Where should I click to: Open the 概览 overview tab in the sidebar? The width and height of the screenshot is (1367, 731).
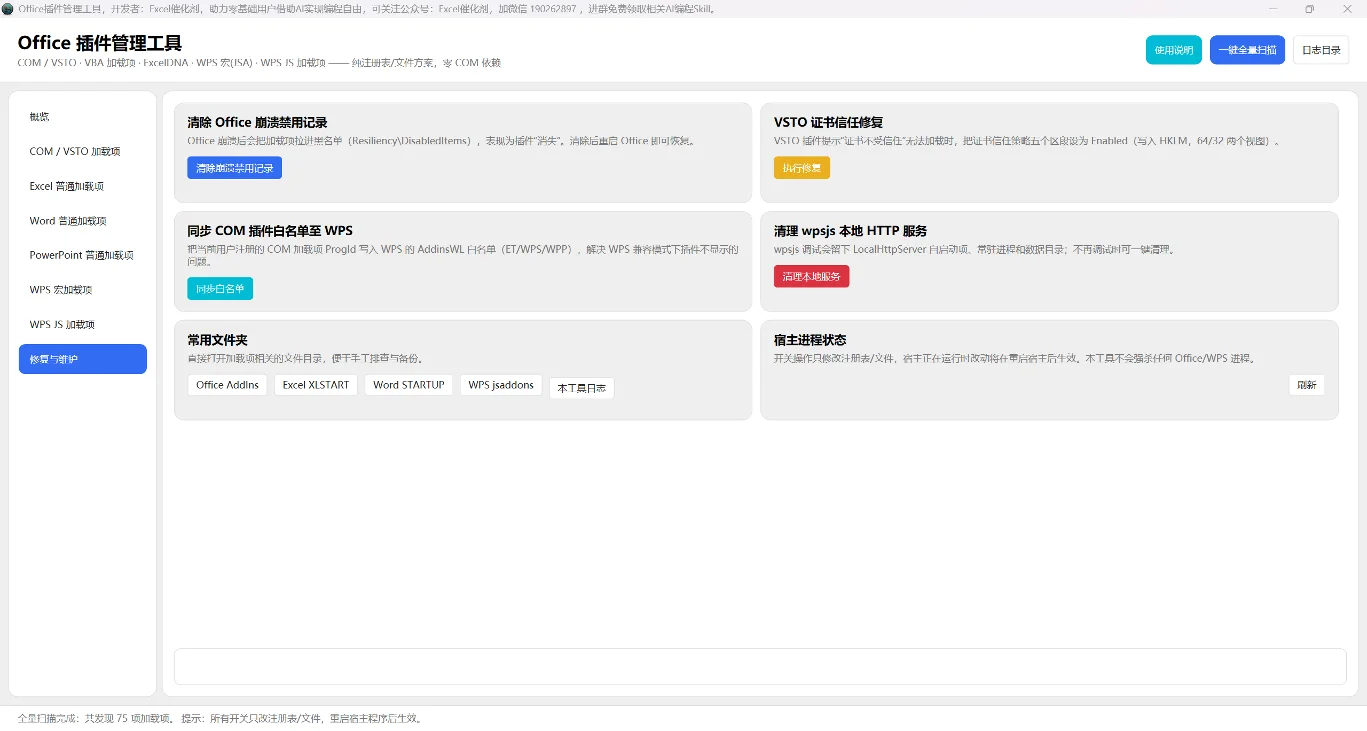[83, 117]
